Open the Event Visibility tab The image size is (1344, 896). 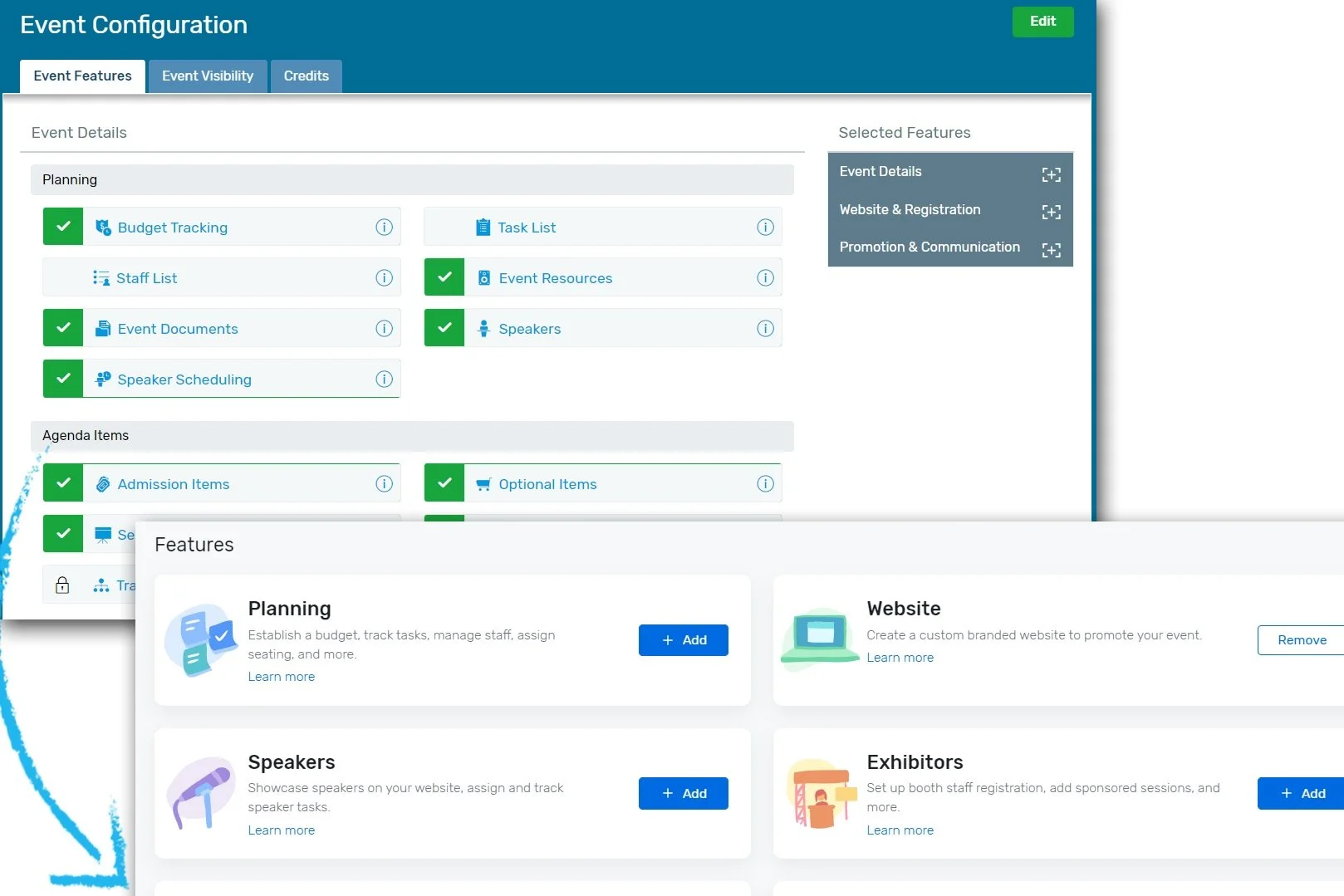pos(208,76)
